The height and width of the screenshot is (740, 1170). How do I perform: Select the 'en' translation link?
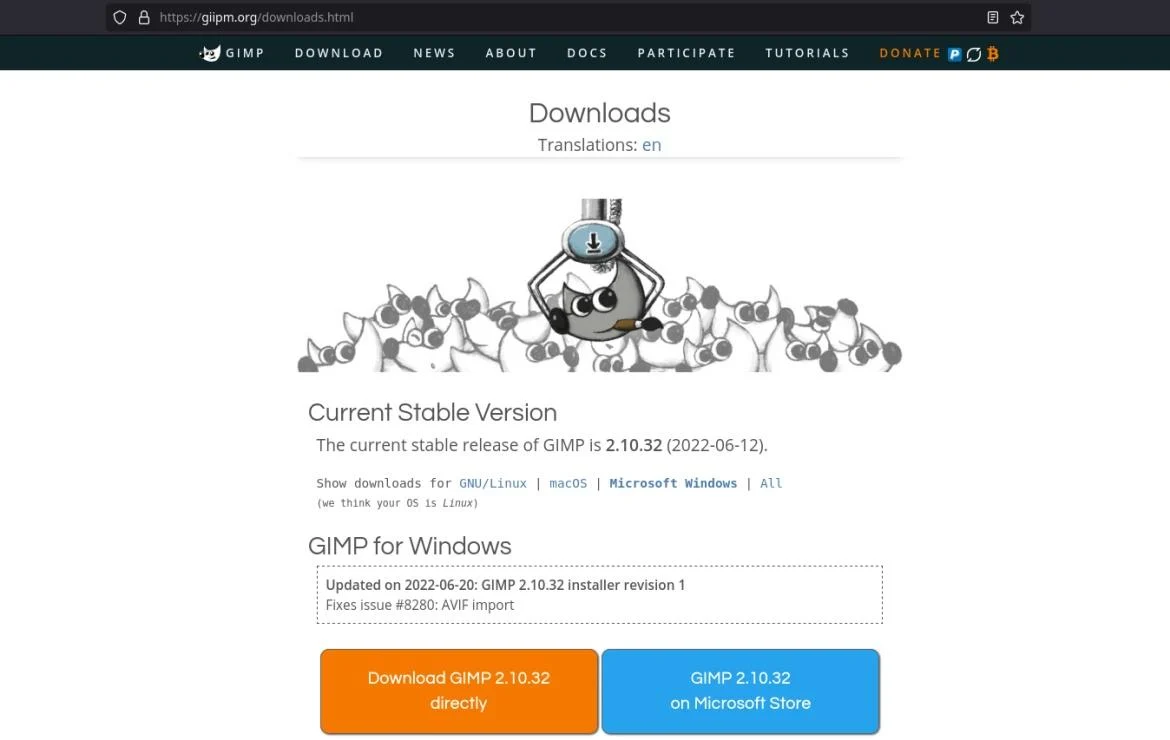(x=651, y=145)
